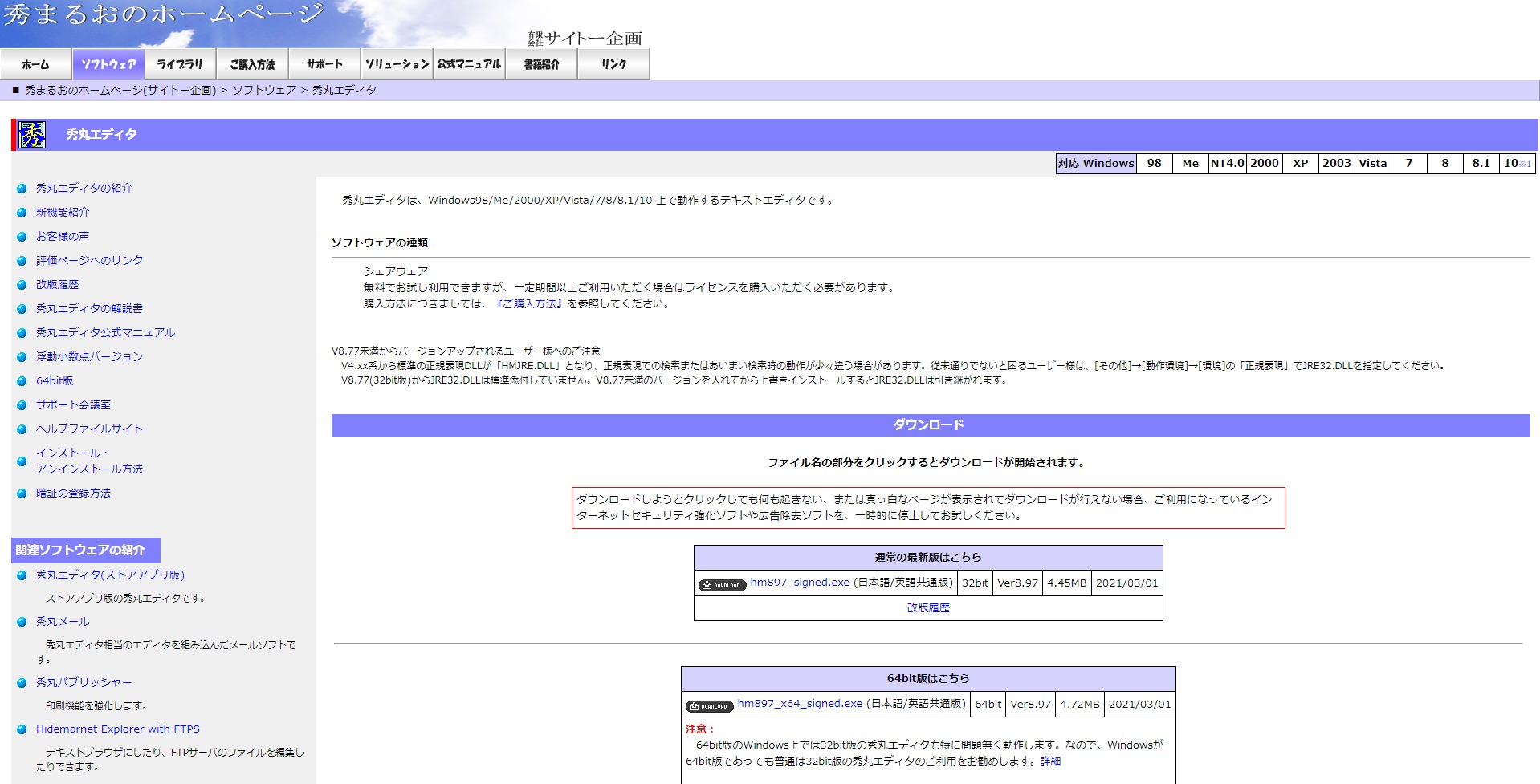
Task: Open the 64bit版 sidebar link
Action: [x=55, y=380]
